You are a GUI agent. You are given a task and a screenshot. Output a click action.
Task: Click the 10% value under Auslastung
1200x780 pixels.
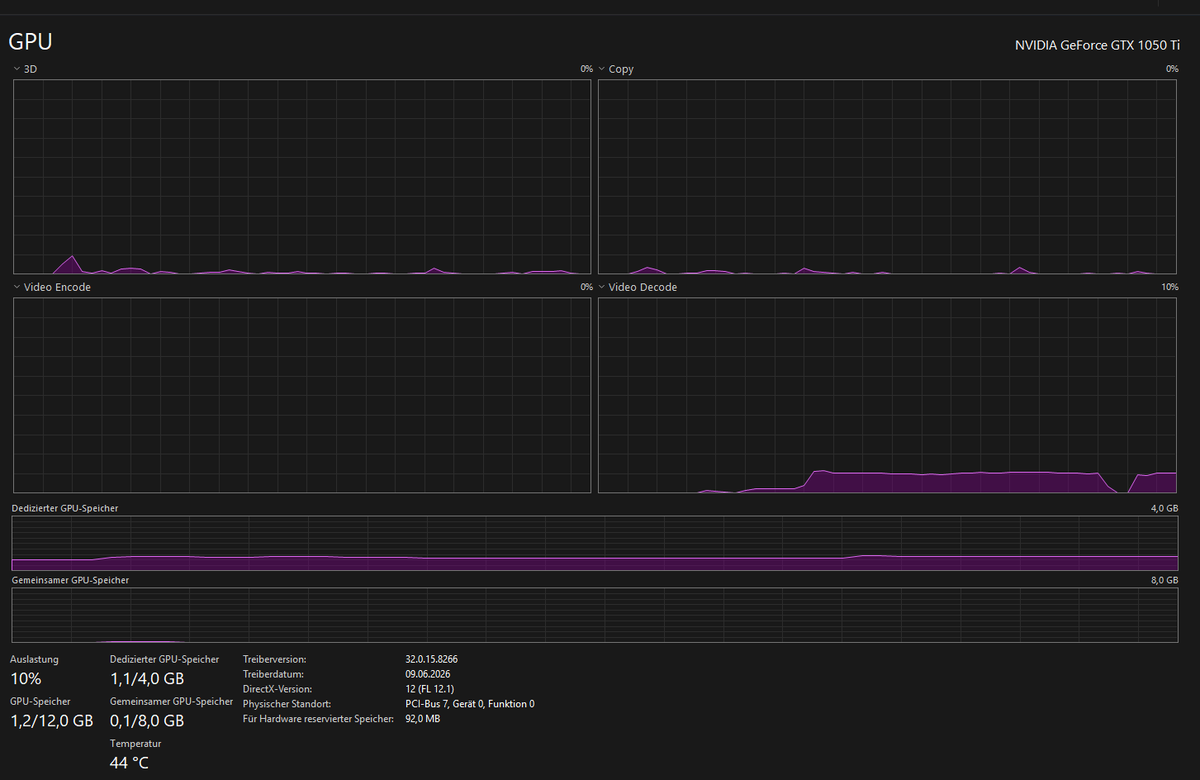pos(26,678)
